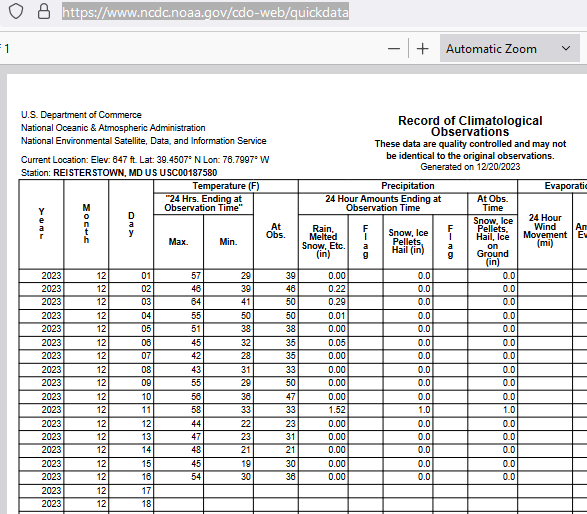
Task: Click the Year column header
Action: (x=42, y=224)
